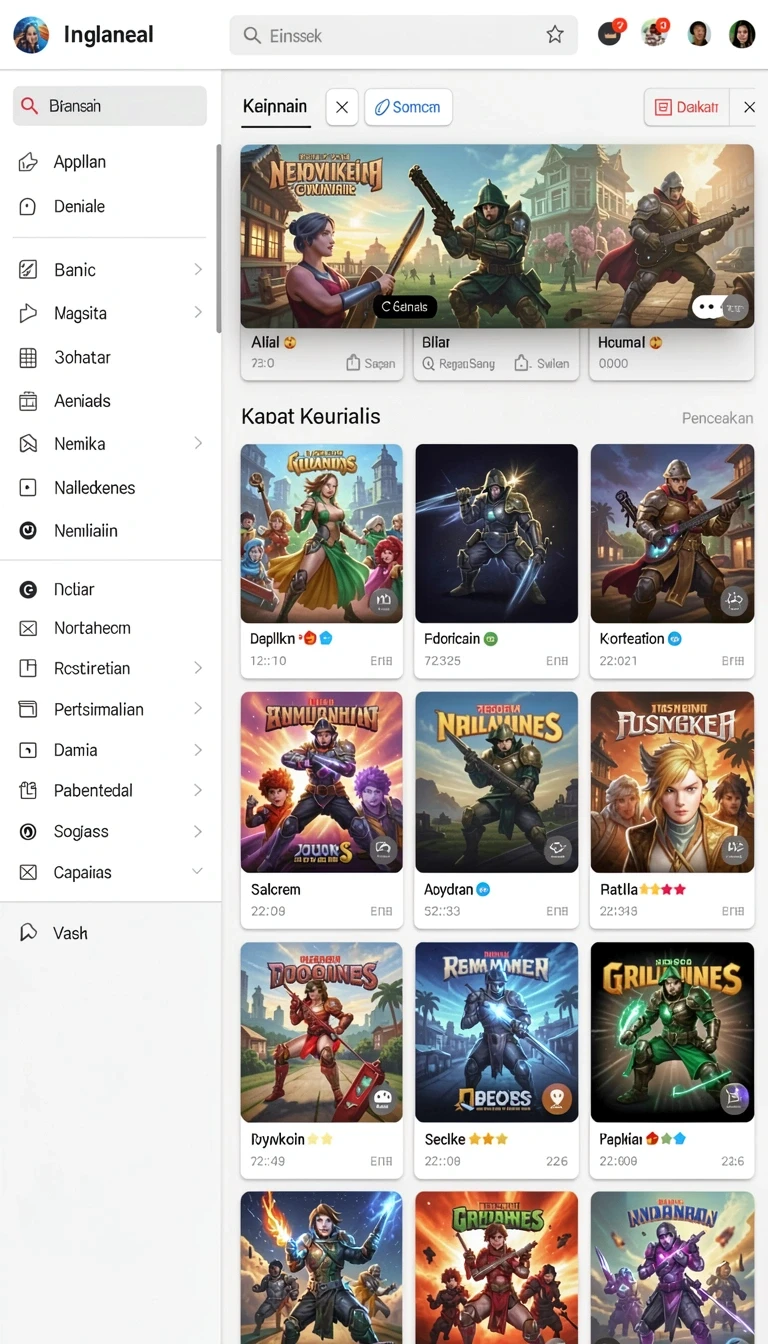Click the Nemliaiin round icon
This screenshot has height=1344, width=768.
(28, 531)
